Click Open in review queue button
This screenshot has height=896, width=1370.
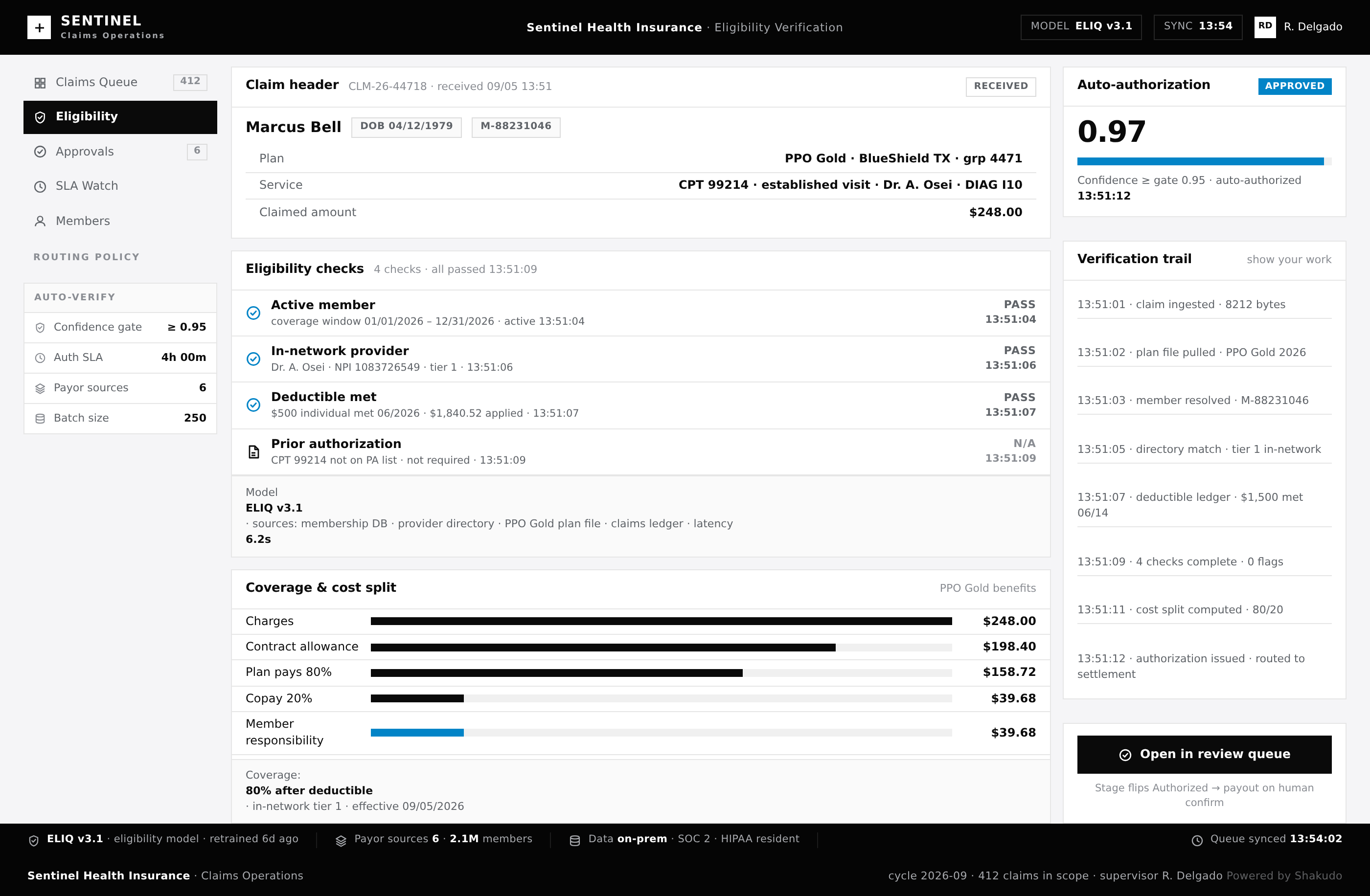tap(1204, 755)
